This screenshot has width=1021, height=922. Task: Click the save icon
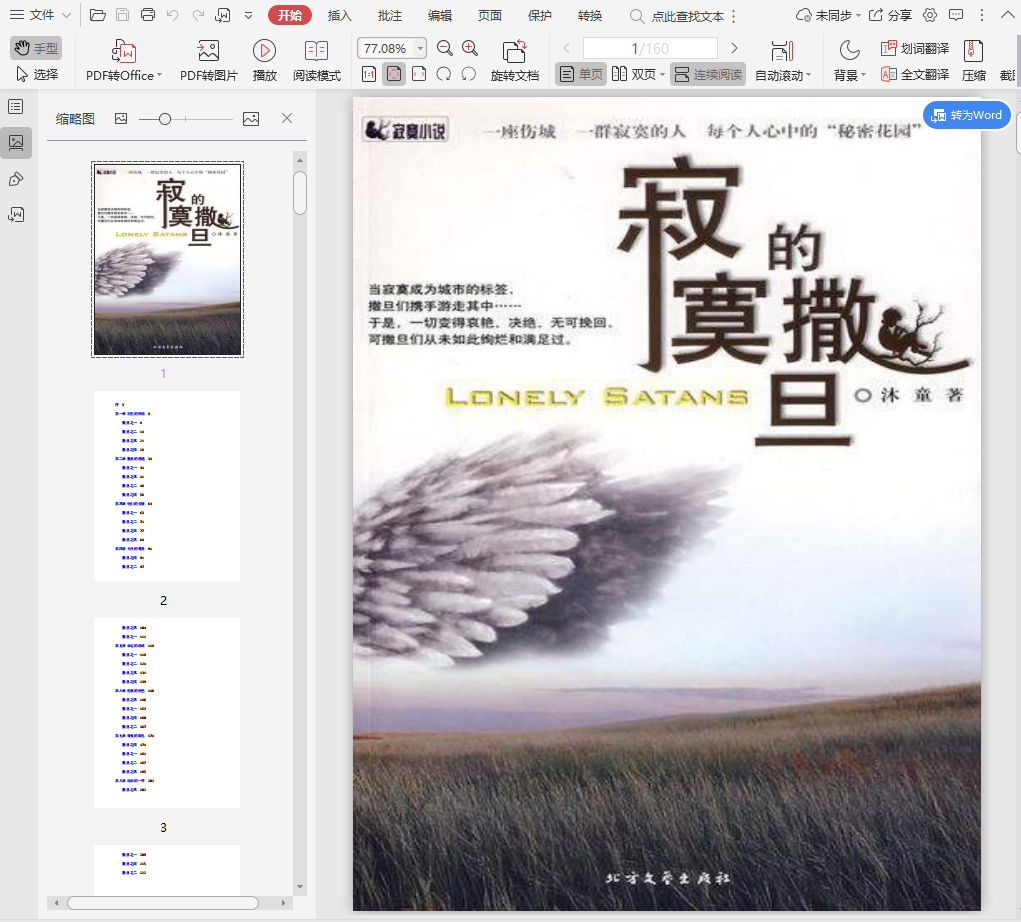pyautogui.click(x=122, y=15)
